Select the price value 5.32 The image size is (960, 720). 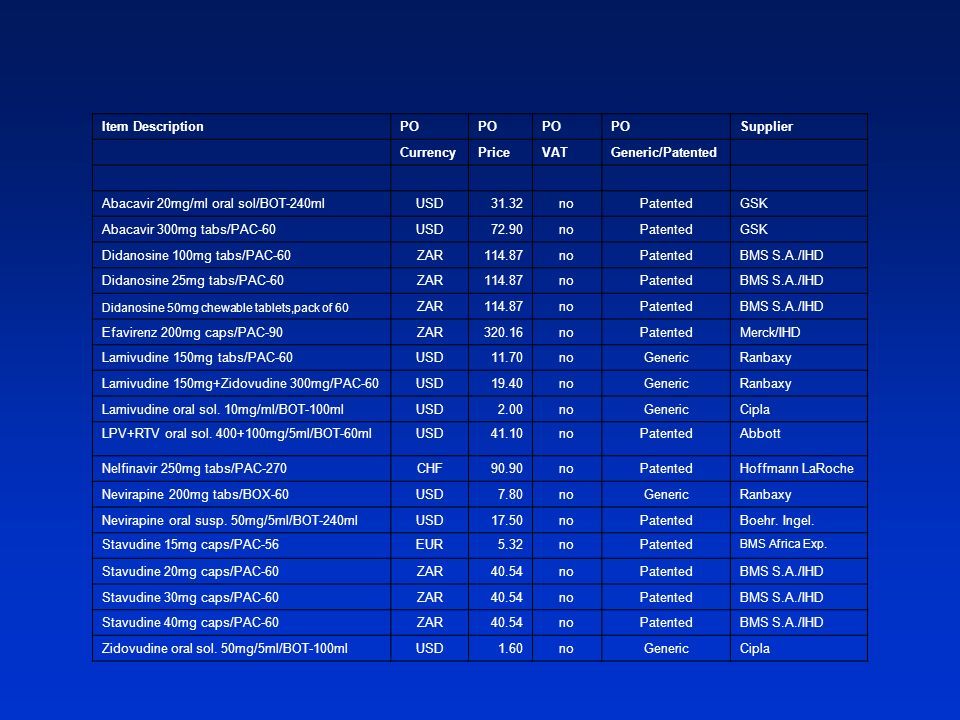pyautogui.click(x=510, y=544)
